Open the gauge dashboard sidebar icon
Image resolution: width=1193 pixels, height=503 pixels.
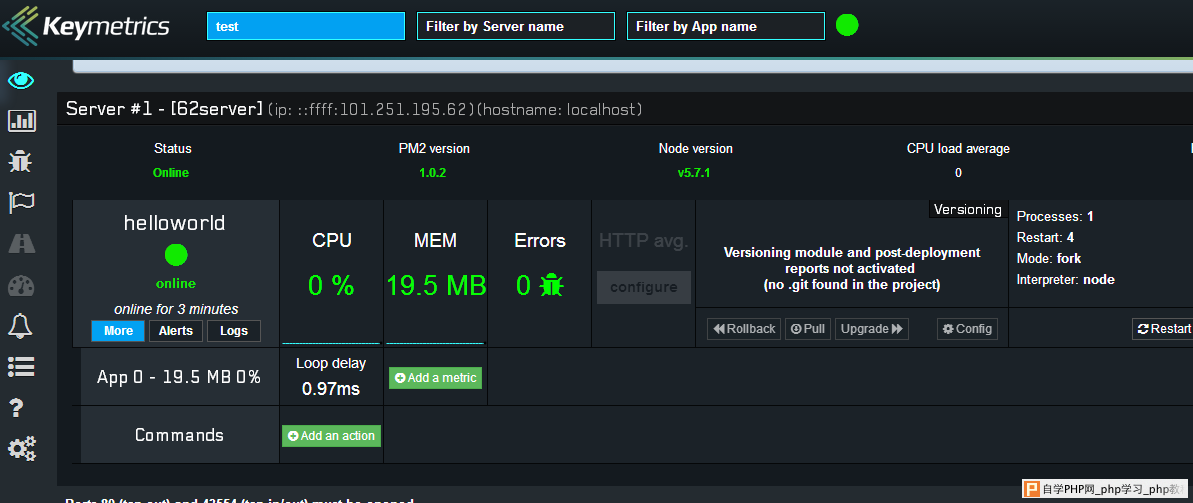point(21,285)
